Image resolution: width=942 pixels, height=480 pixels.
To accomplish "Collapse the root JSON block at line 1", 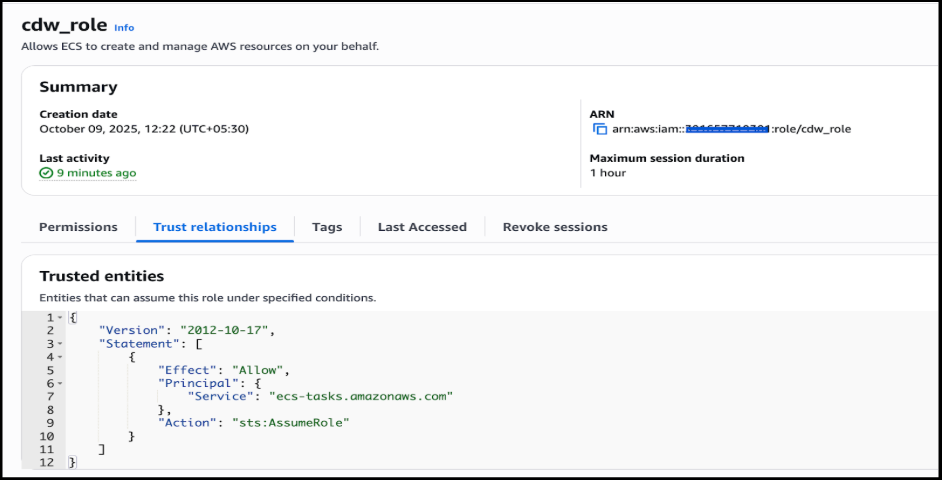I will [60, 317].
